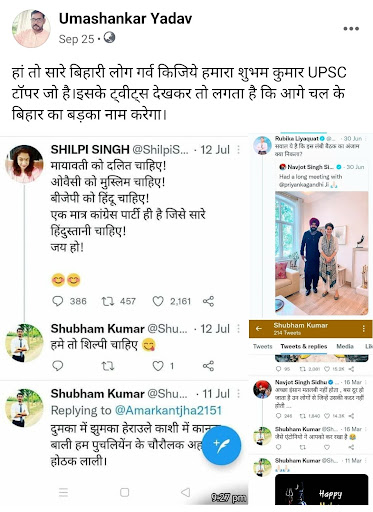The image size is (373, 512).
Task: Tap the Android back navigation triangle
Action: click(185, 492)
